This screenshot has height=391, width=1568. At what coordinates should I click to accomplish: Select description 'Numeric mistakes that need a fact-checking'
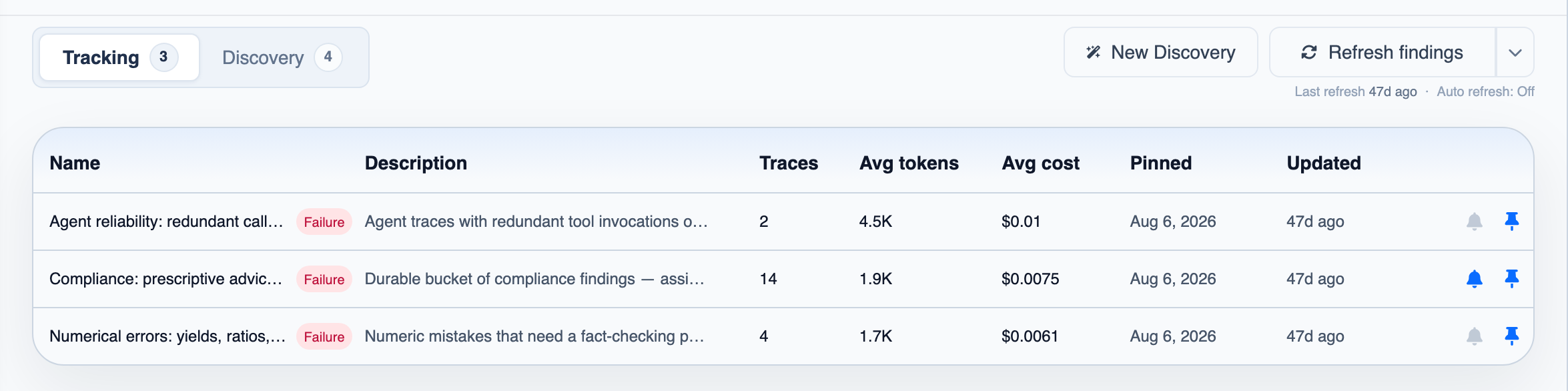(x=534, y=336)
